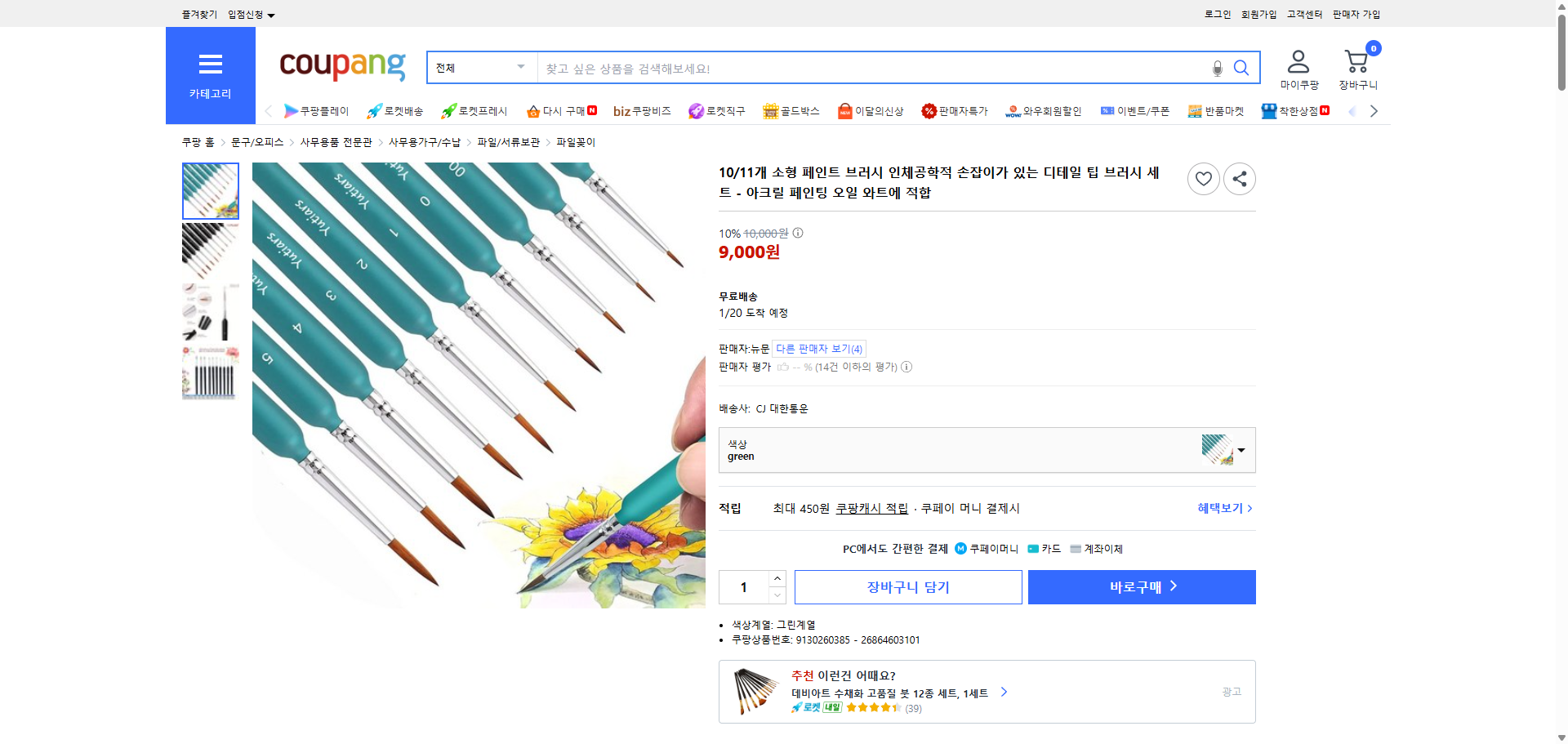The width and height of the screenshot is (1568, 744).
Task: Open 장바구니 shopping cart
Action: pos(1357,62)
